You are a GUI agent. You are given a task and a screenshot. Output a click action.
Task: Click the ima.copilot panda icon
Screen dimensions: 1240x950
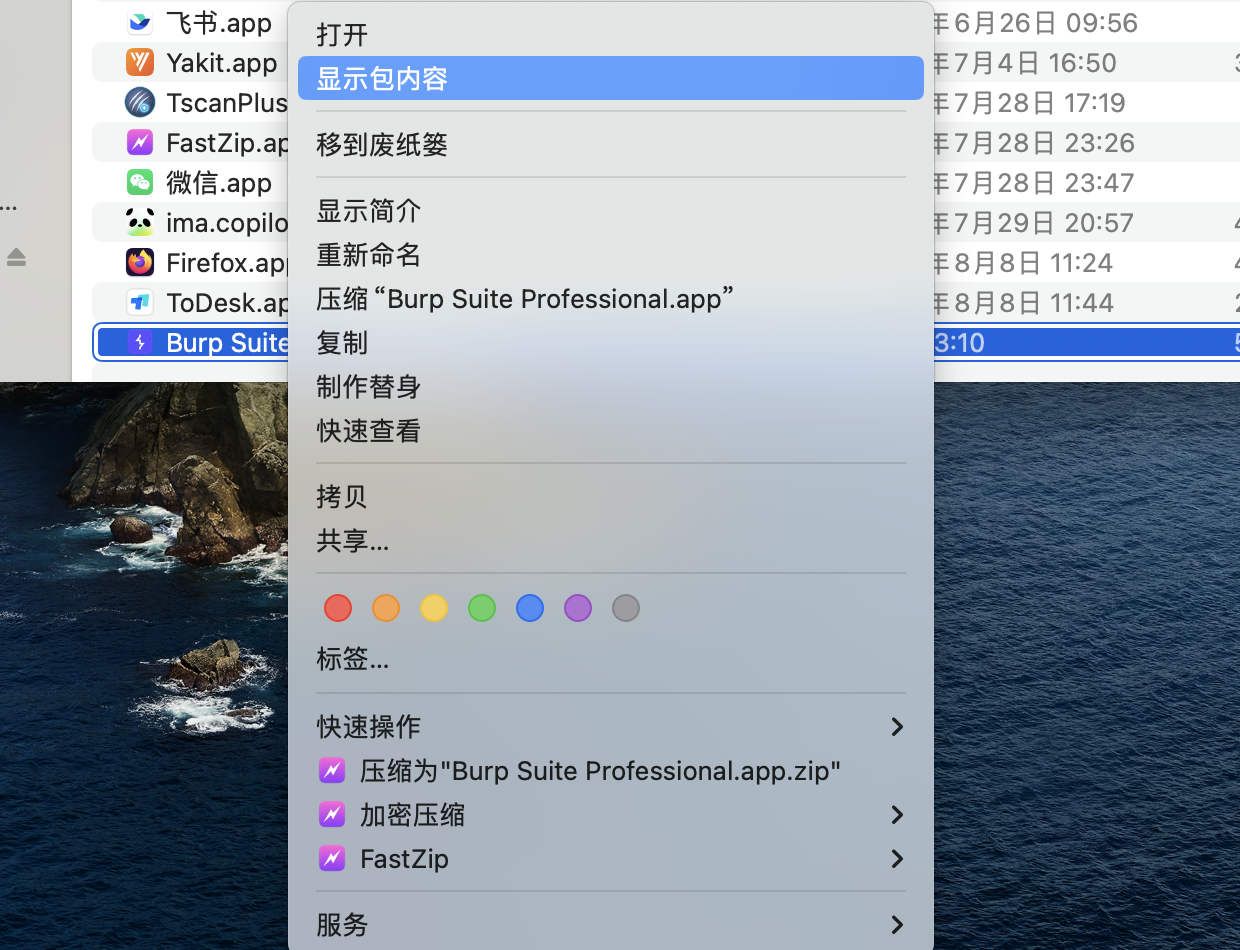click(140, 222)
